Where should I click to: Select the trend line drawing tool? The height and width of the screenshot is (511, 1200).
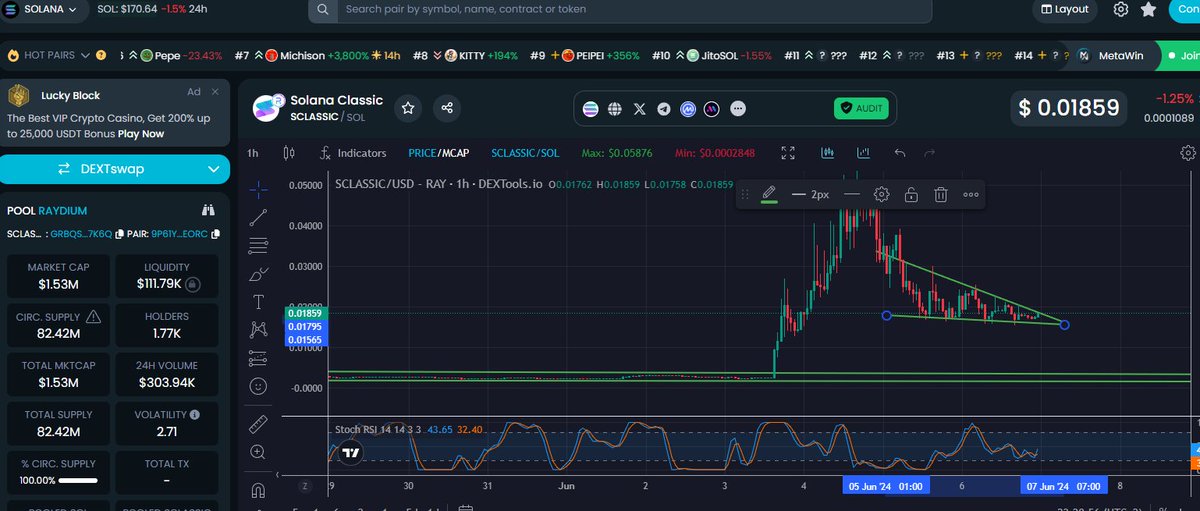pyautogui.click(x=258, y=216)
